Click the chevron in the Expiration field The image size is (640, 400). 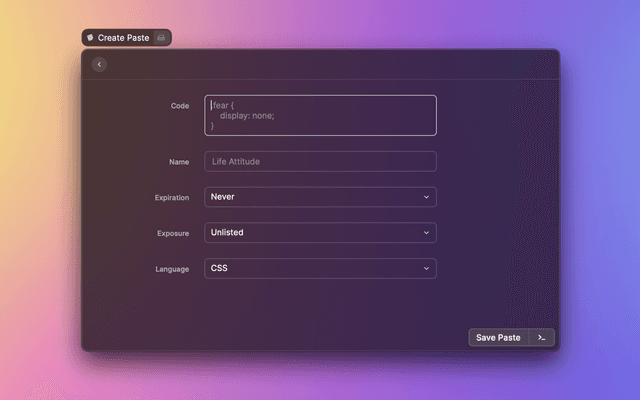point(426,197)
